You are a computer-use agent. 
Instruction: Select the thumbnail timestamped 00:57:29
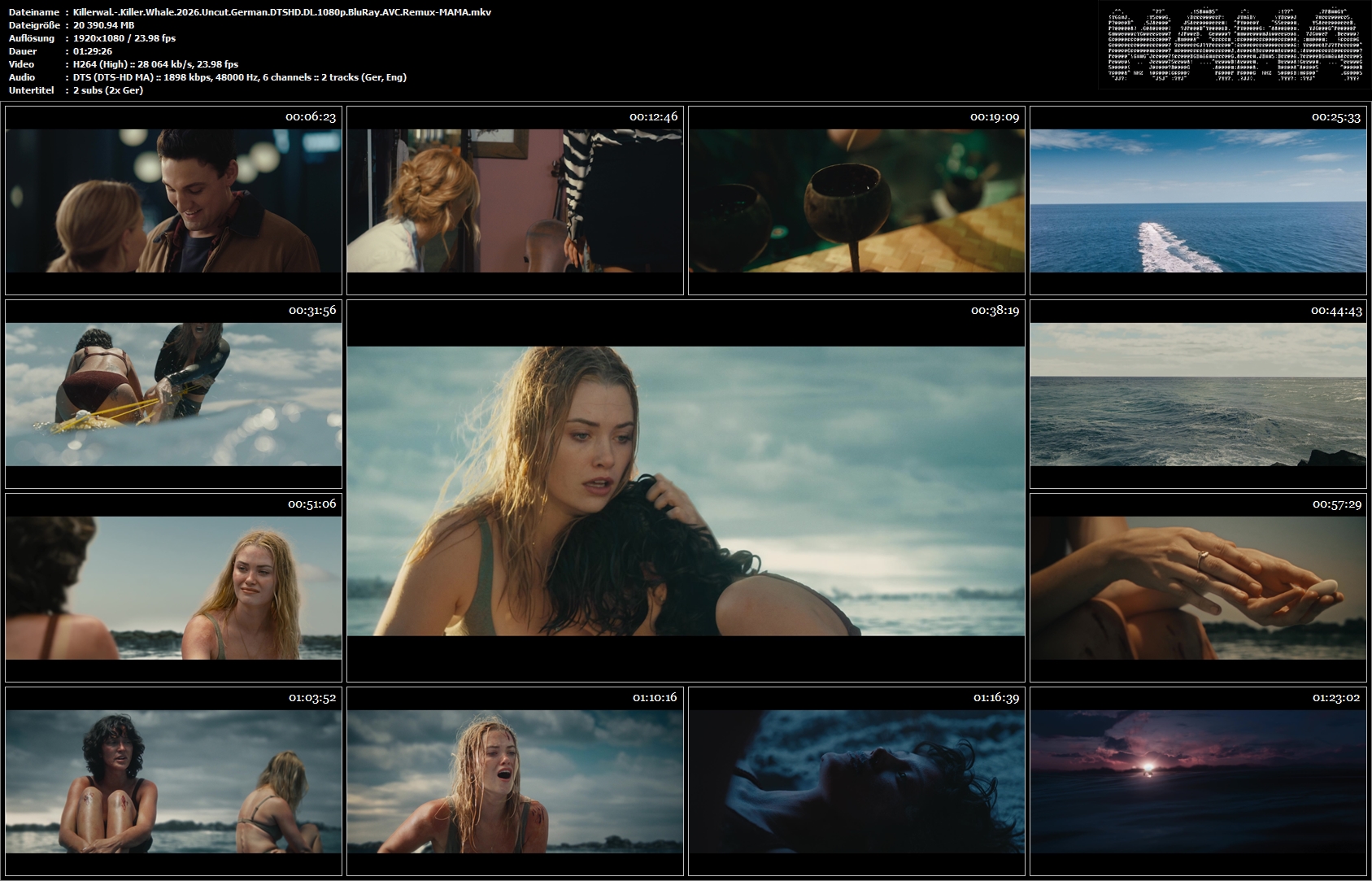click(x=1198, y=587)
